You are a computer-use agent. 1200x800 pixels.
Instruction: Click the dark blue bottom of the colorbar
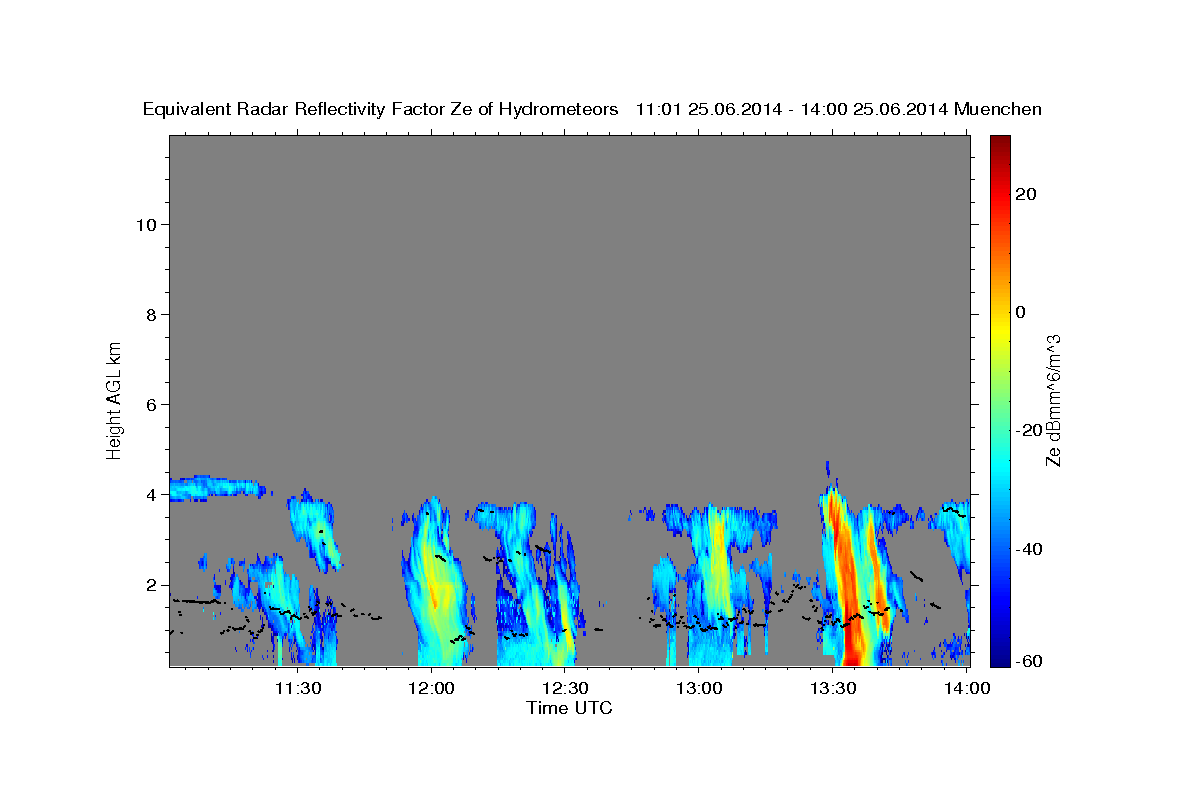click(1000, 657)
